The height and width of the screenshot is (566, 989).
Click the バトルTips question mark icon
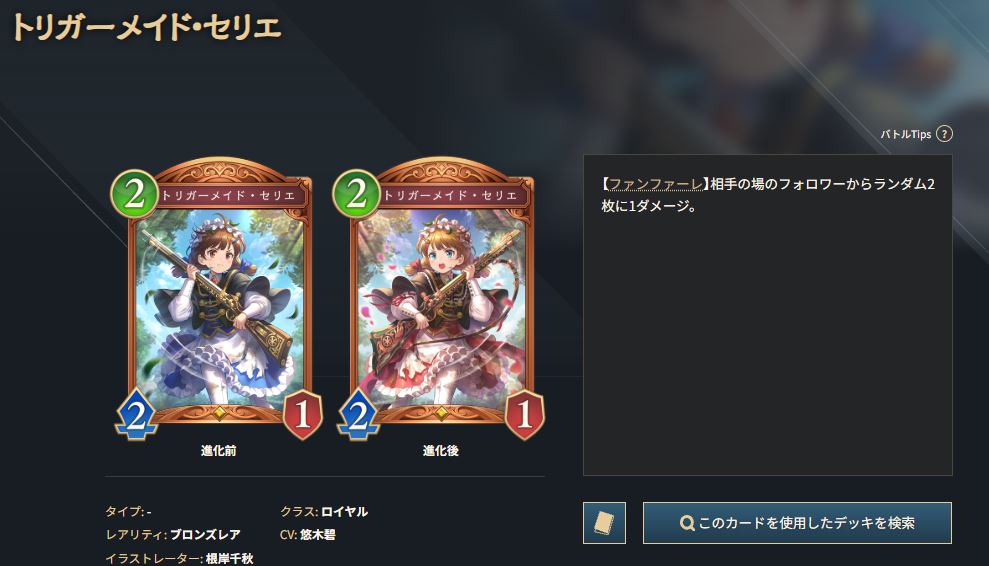944,134
